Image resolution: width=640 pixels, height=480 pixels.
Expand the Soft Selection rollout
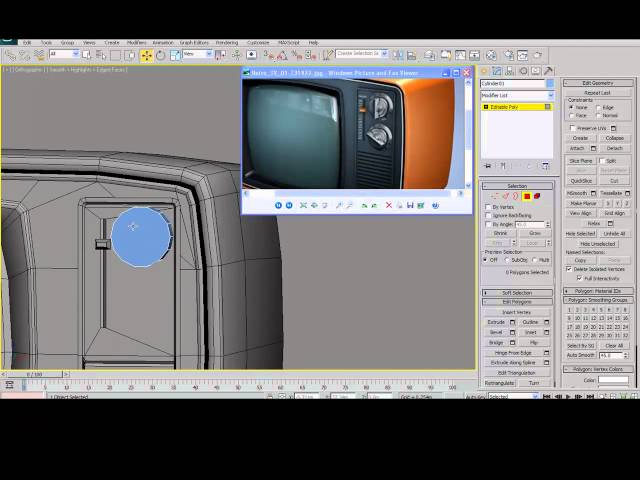(x=517, y=293)
